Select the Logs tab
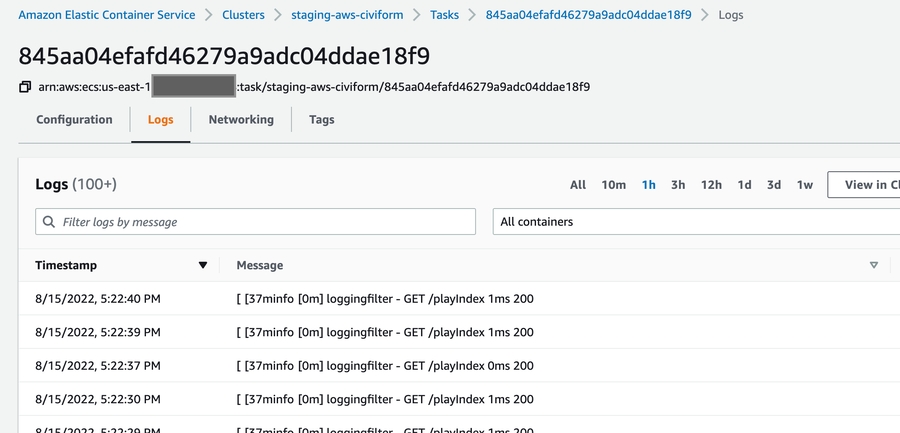 160,120
